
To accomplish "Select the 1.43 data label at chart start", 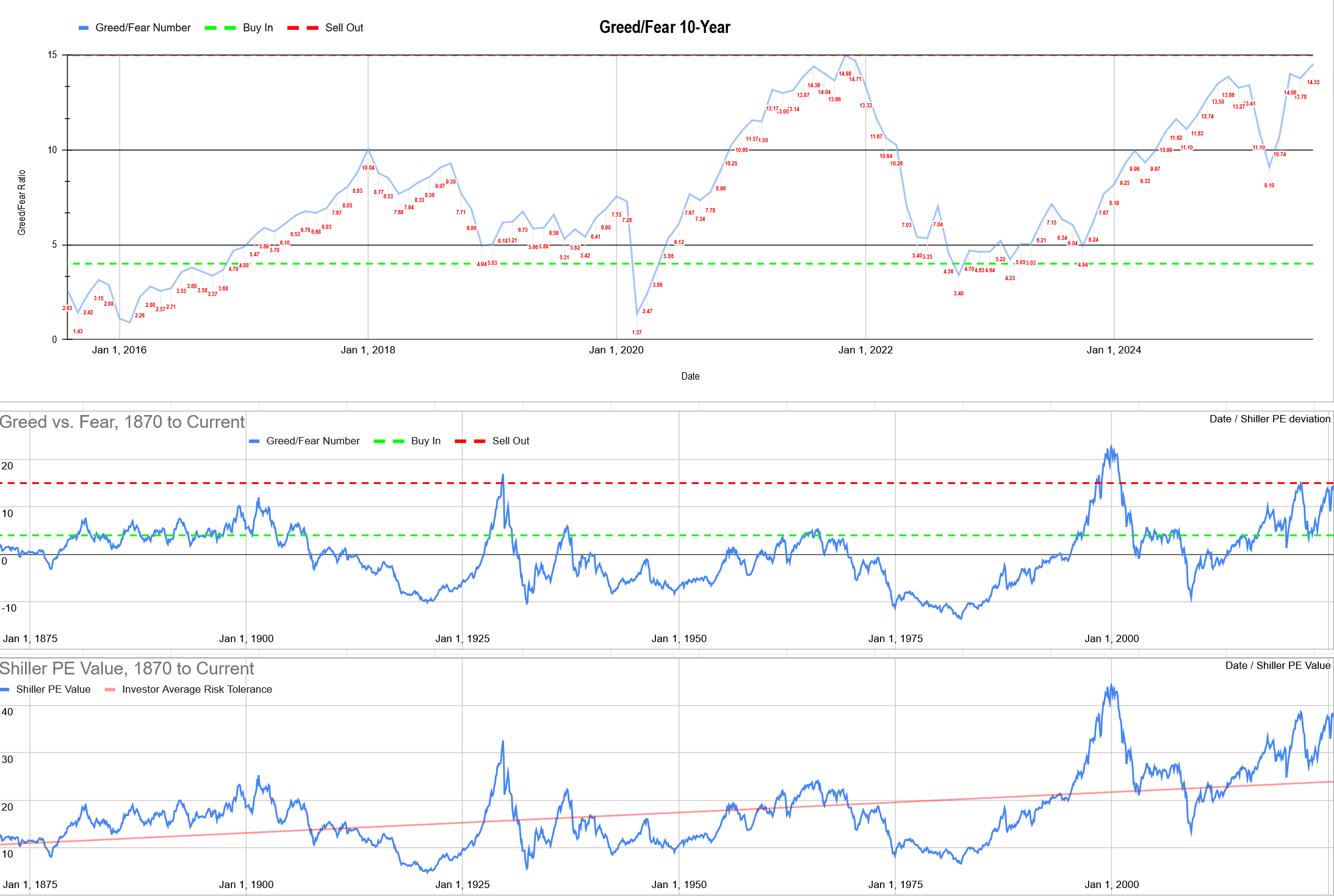I will pos(78,331).
